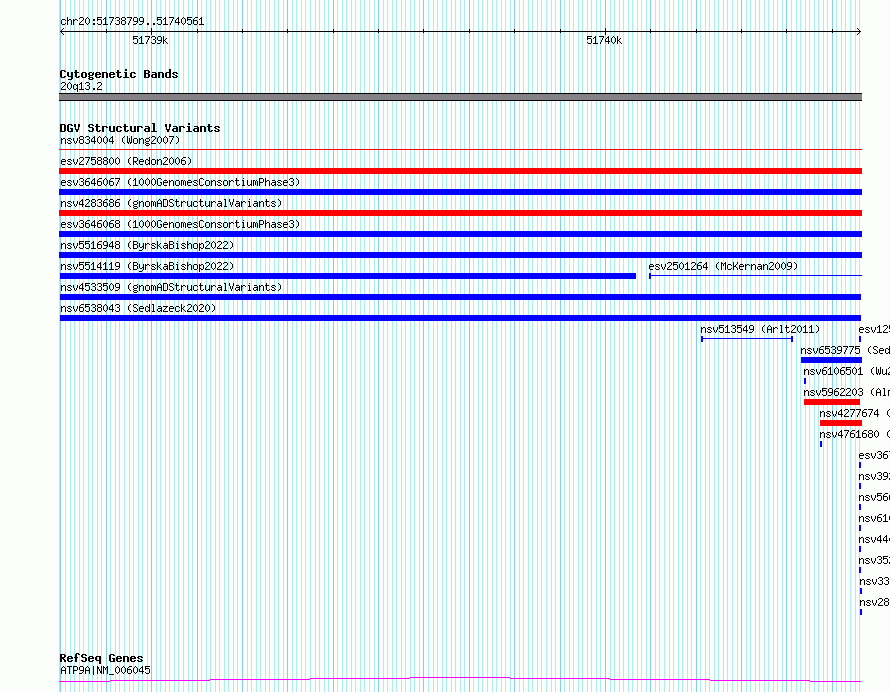Open nsv5516948 (ByrskaBishop2022) label
The width and height of the screenshot is (890, 692).
coord(147,245)
